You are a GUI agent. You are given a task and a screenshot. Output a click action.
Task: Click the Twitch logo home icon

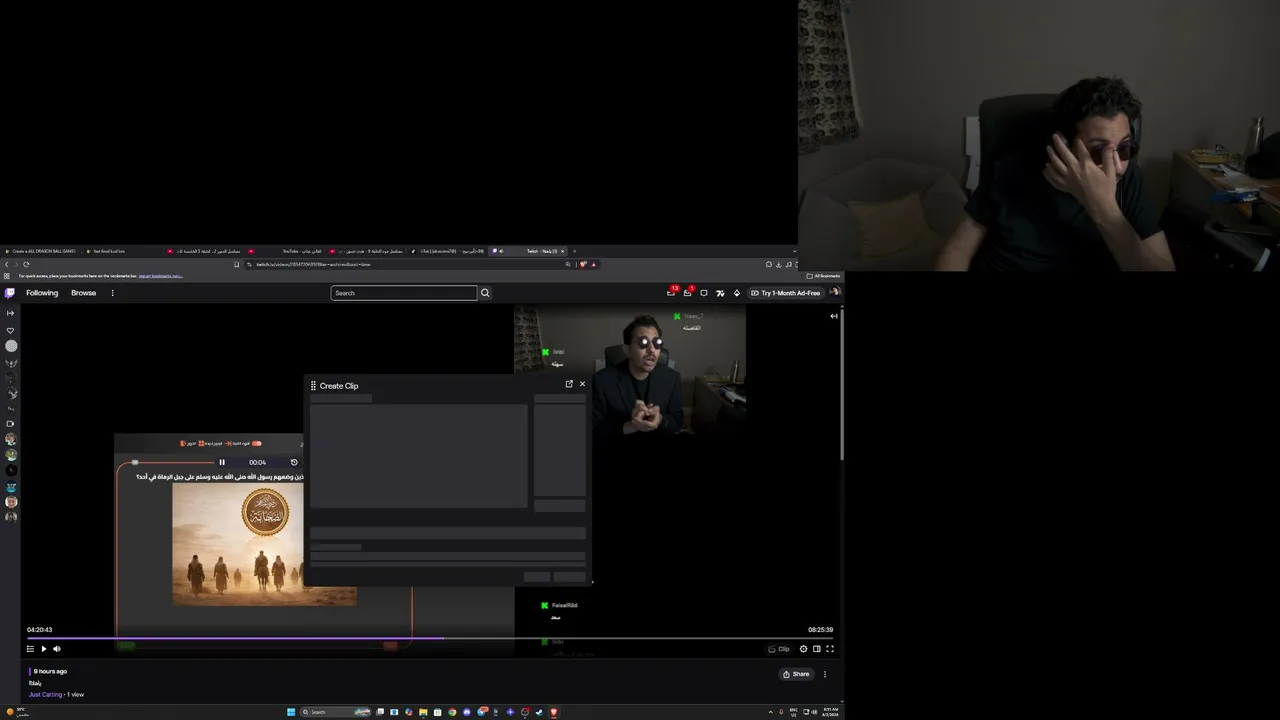[10, 293]
